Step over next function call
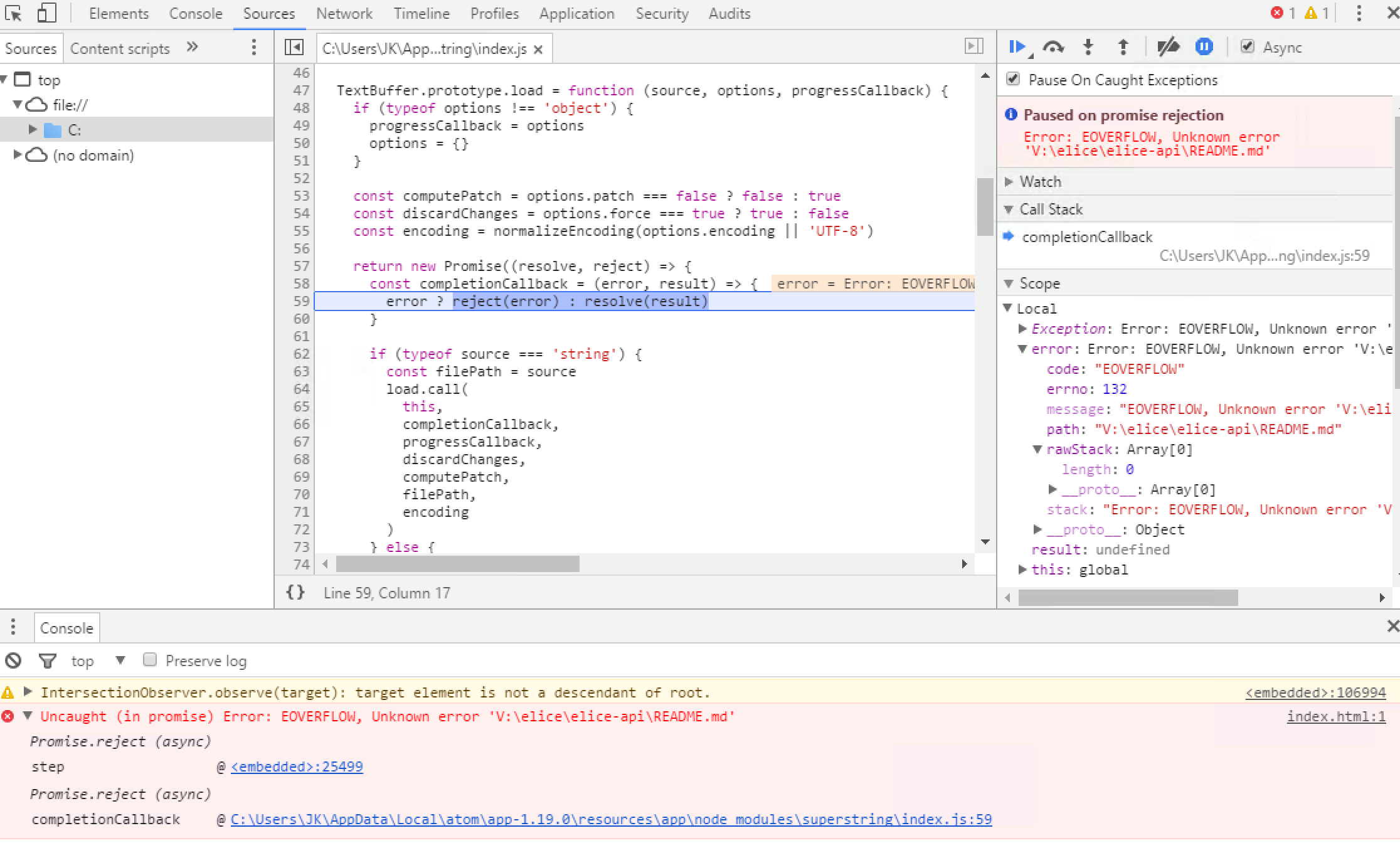This screenshot has width=1400, height=843. click(x=1054, y=46)
